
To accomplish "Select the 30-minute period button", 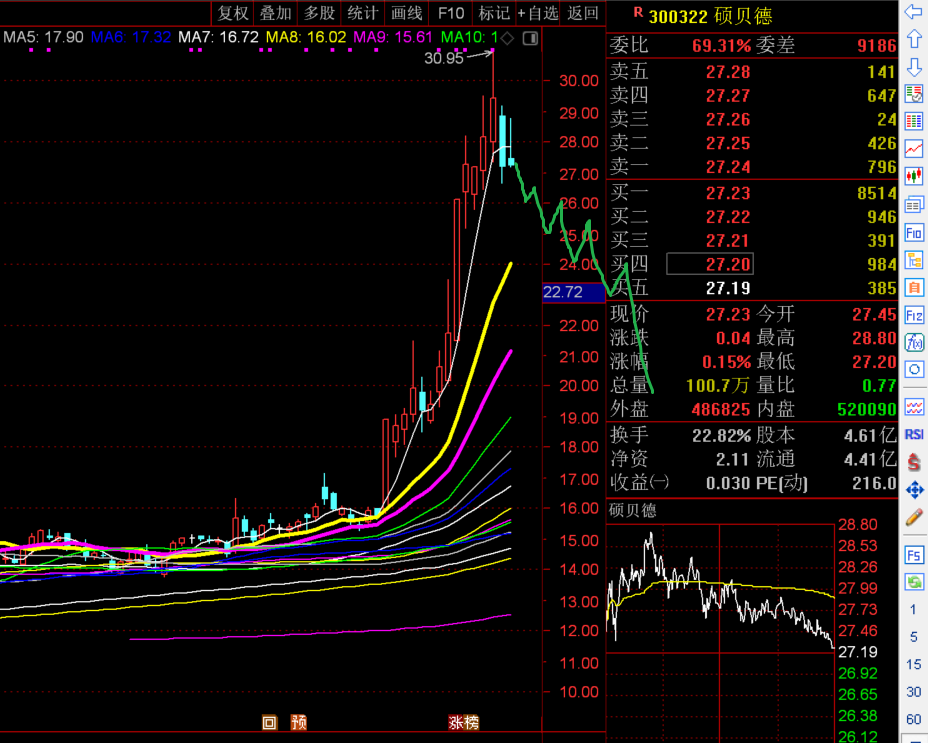I will pos(913,691).
